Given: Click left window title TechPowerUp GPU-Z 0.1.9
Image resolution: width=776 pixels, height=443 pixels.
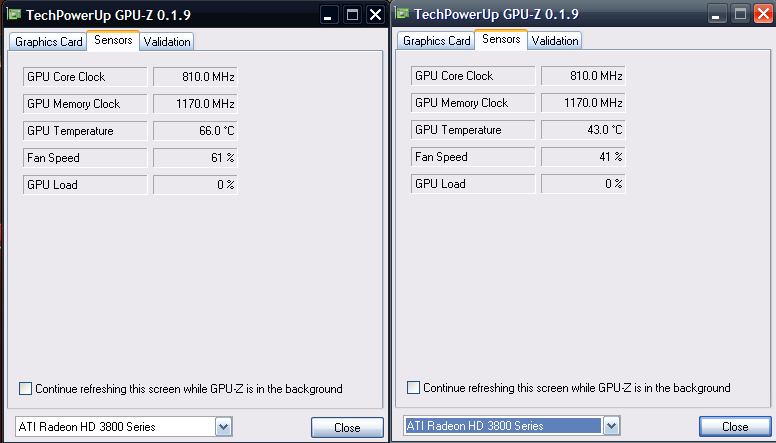Looking at the screenshot, I should pos(108,15).
